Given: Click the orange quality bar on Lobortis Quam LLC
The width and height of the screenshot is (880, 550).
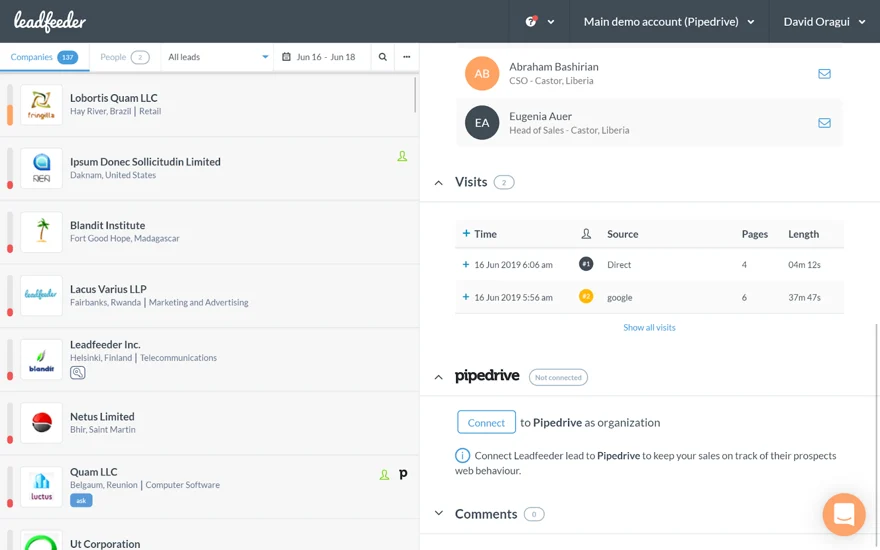Looking at the screenshot, I should (x=10, y=114).
